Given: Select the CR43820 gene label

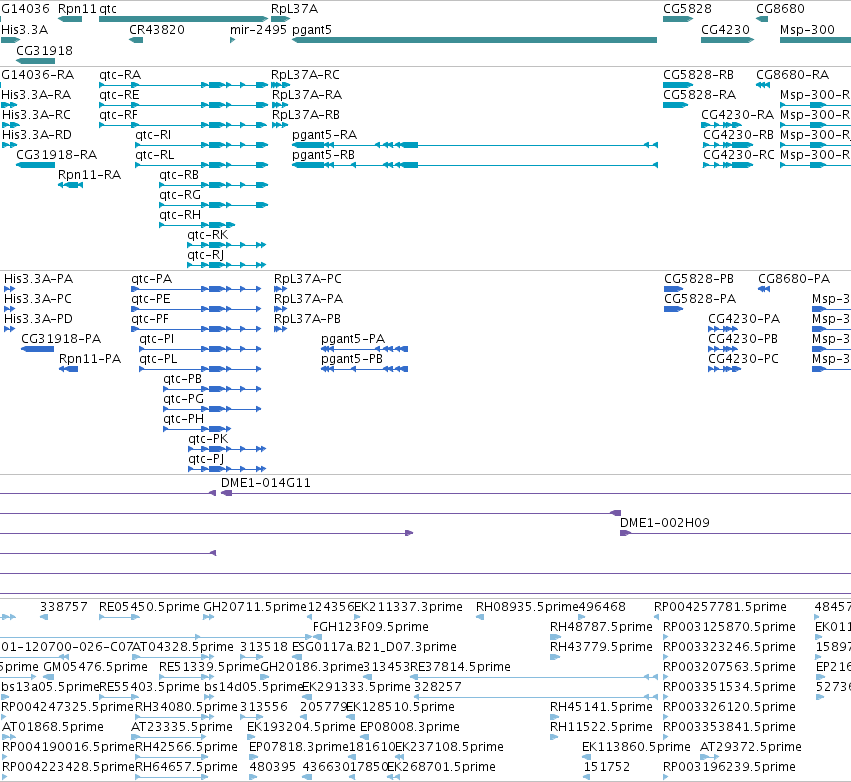Looking at the screenshot, I should pos(157,30).
